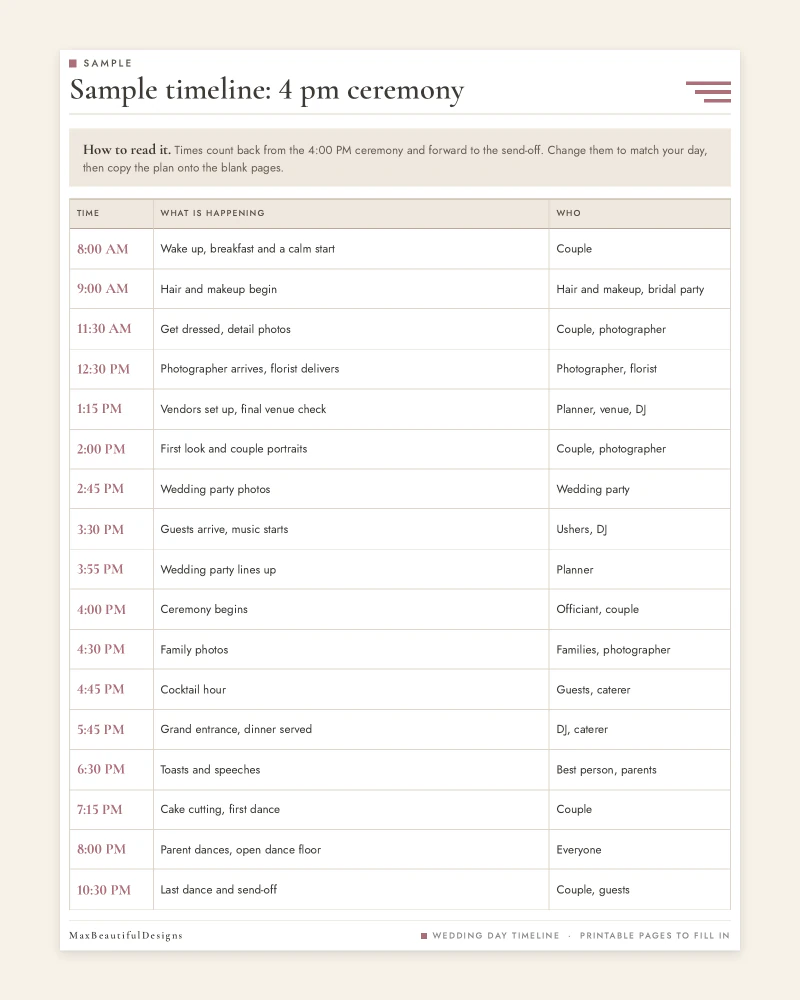Click the MaxBeautifulDesigns footer text

tap(126, 936)
